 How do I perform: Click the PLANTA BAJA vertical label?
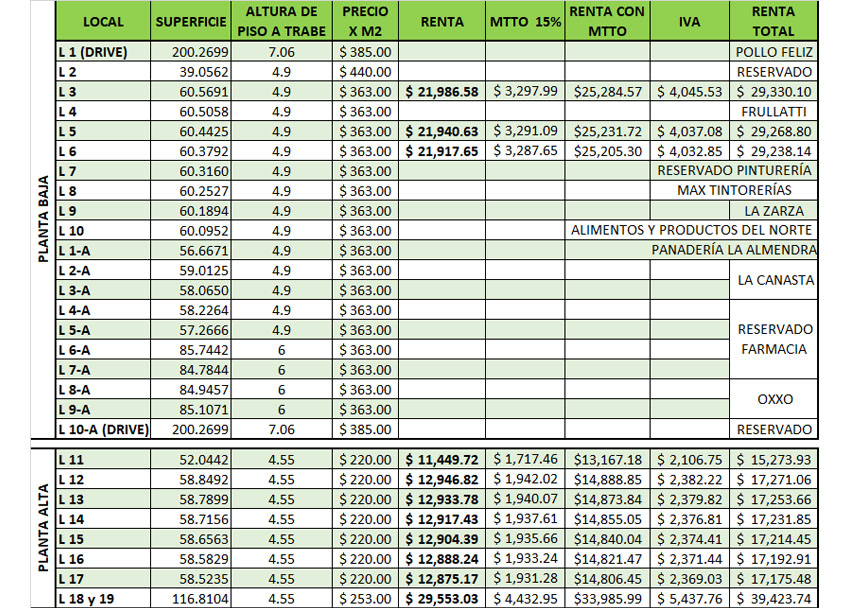pyautogui.click(x=43, y=219)
